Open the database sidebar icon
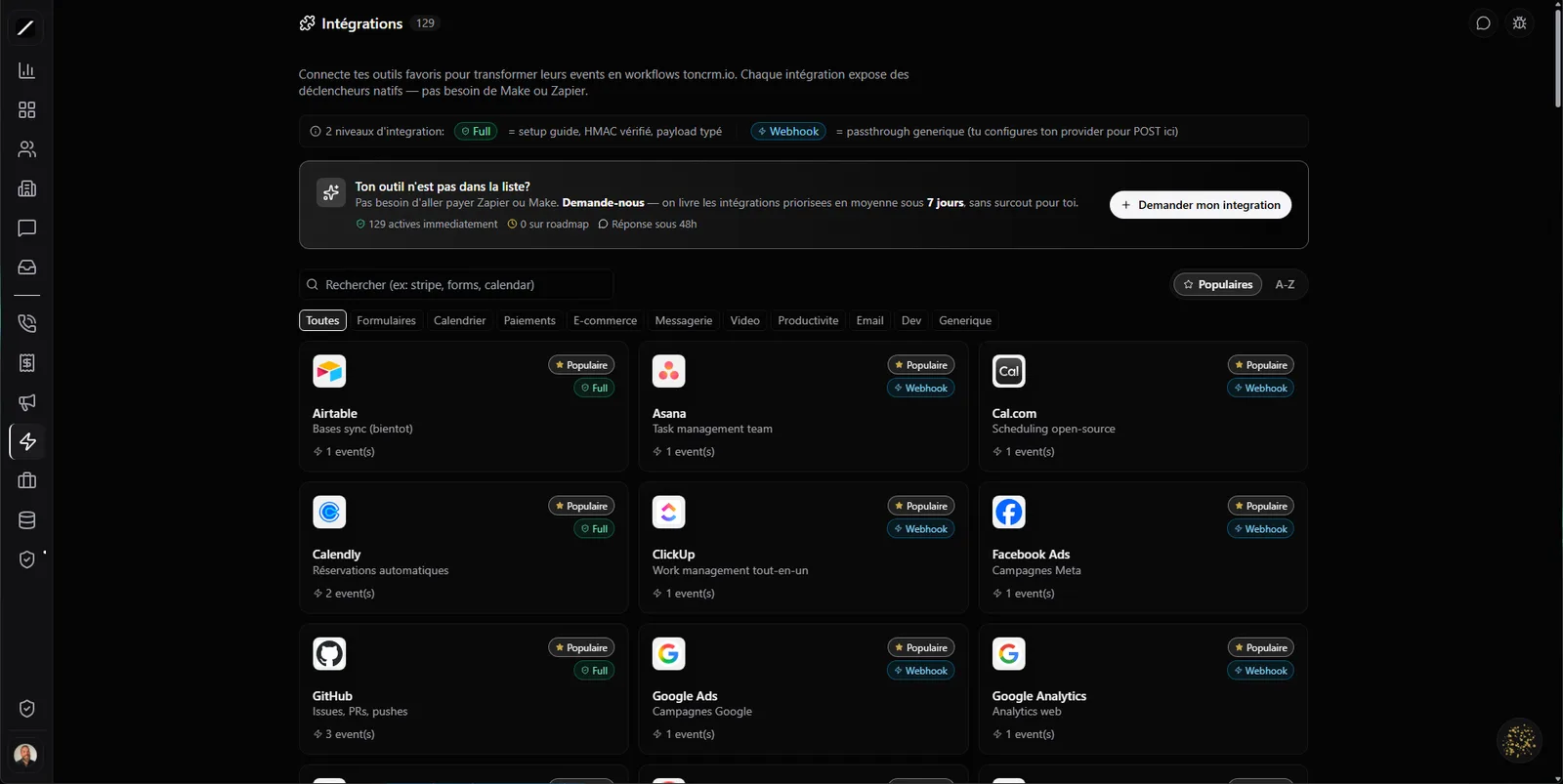 click(26, 520)
